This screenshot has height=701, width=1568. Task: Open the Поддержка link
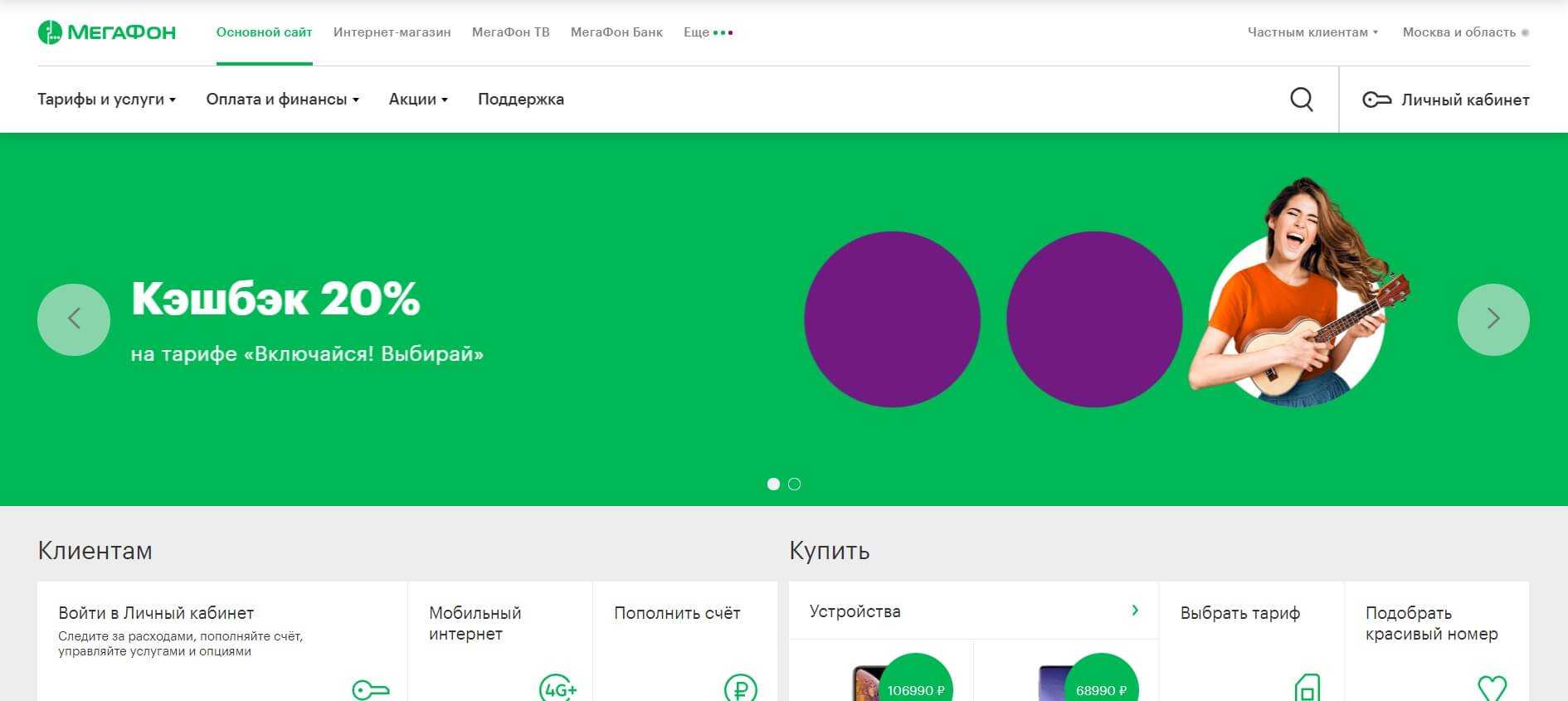520,100
